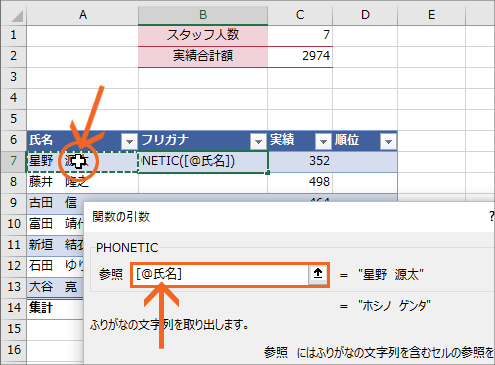This screenshot has width=495, height=365.
Task: Select row 7 header
Action: coord(13,161)
